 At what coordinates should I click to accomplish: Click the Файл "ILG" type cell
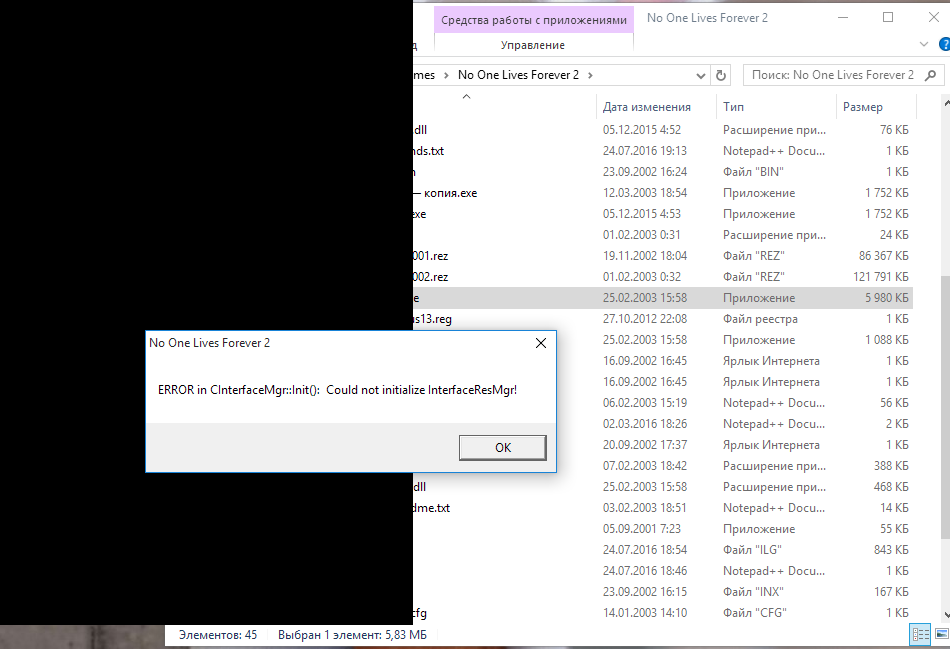point(752,550)
